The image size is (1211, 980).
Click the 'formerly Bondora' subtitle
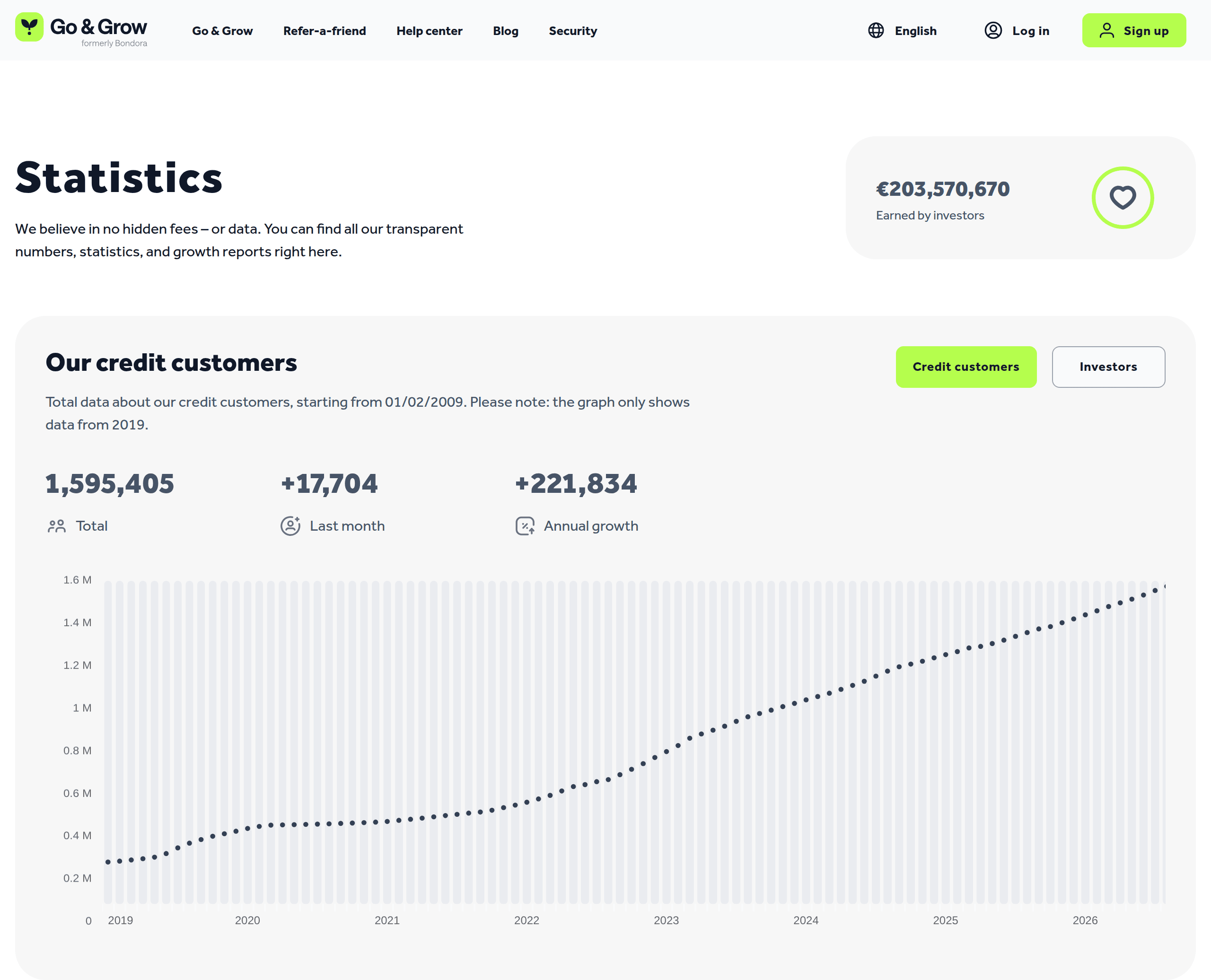(114, 44)
